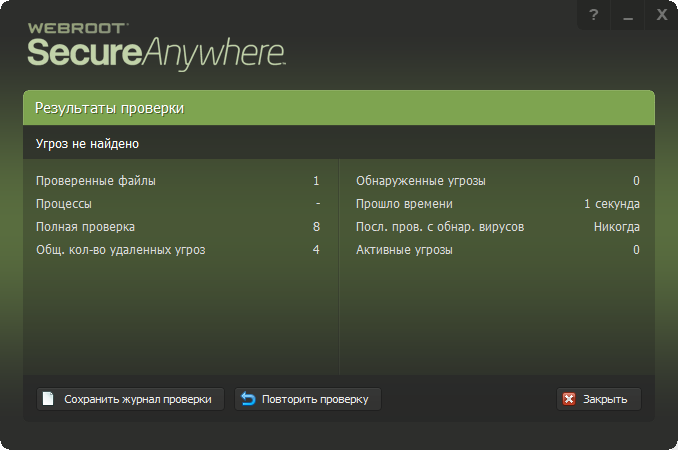Viewport: 678px width, 450px height.
Task: Click the red X icon on Закрыть
Action: [x=569, y=399]
